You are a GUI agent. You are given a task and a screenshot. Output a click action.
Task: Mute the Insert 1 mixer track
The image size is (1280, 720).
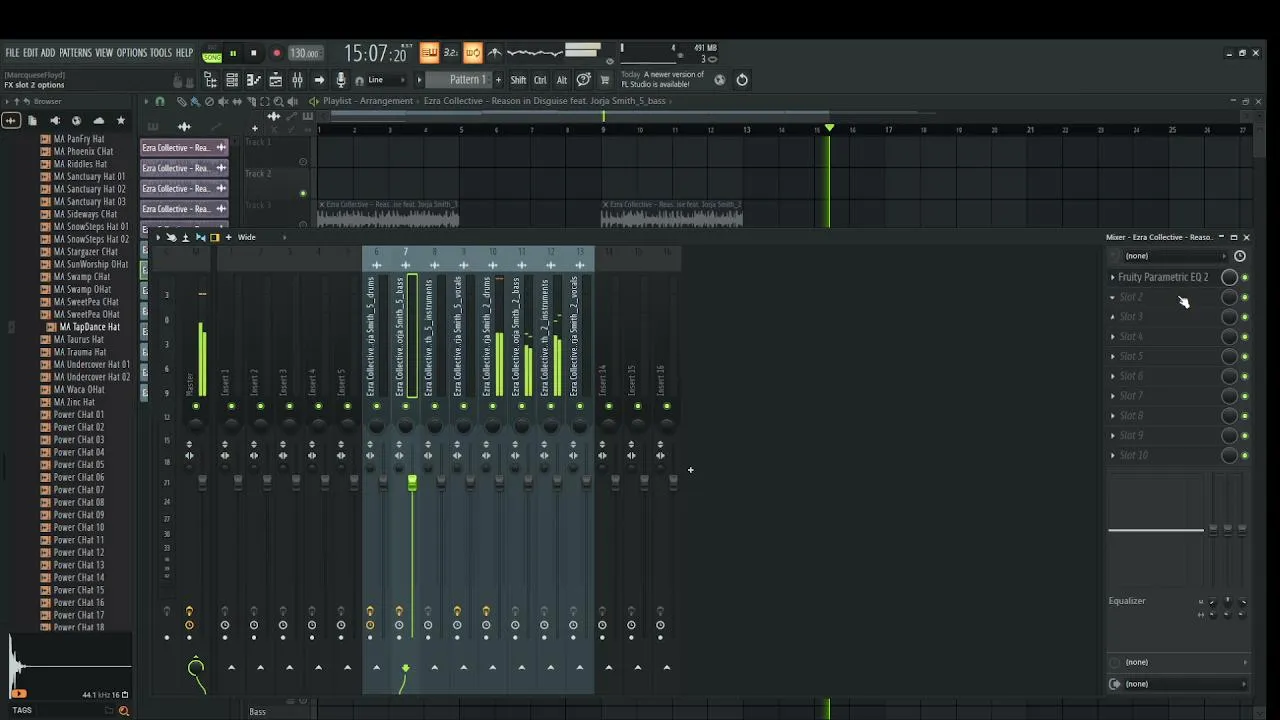tap(231, 406)
